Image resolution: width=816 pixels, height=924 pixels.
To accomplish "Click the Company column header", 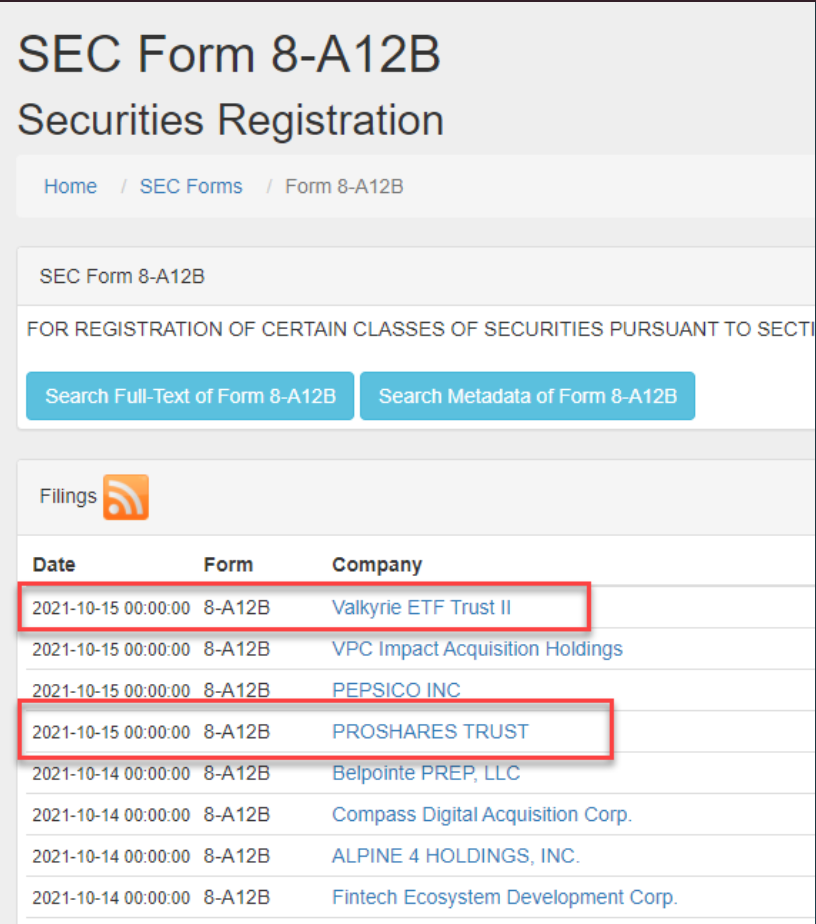I will (x=377, y=565).
